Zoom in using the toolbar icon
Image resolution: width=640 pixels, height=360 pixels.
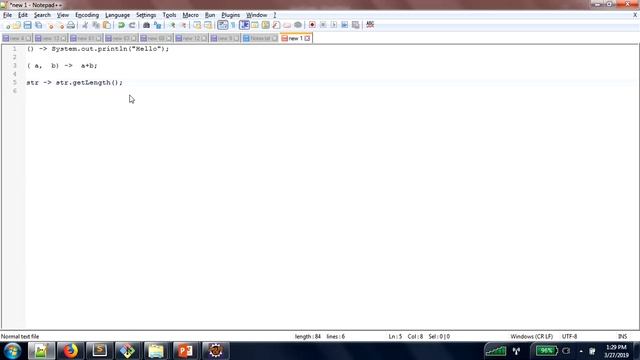tap(172, 25)
